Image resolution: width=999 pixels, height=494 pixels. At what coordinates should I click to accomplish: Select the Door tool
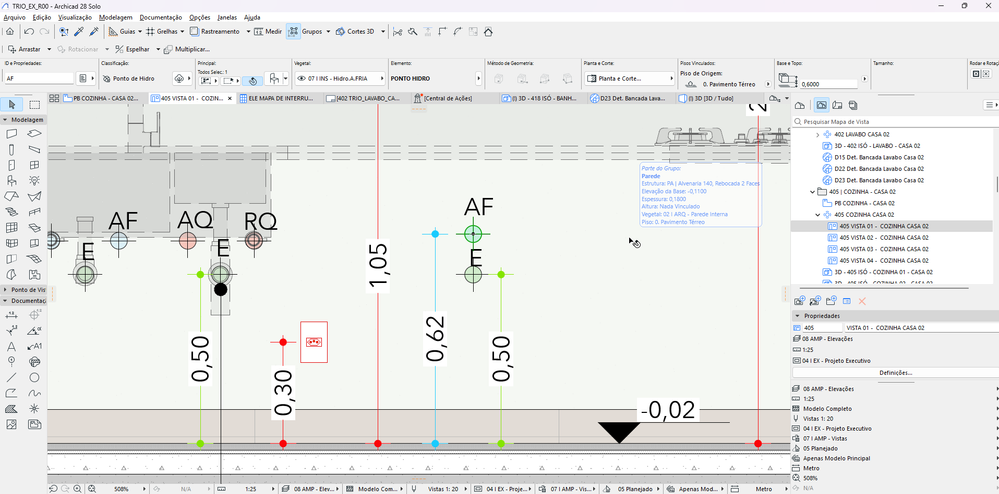11,165
